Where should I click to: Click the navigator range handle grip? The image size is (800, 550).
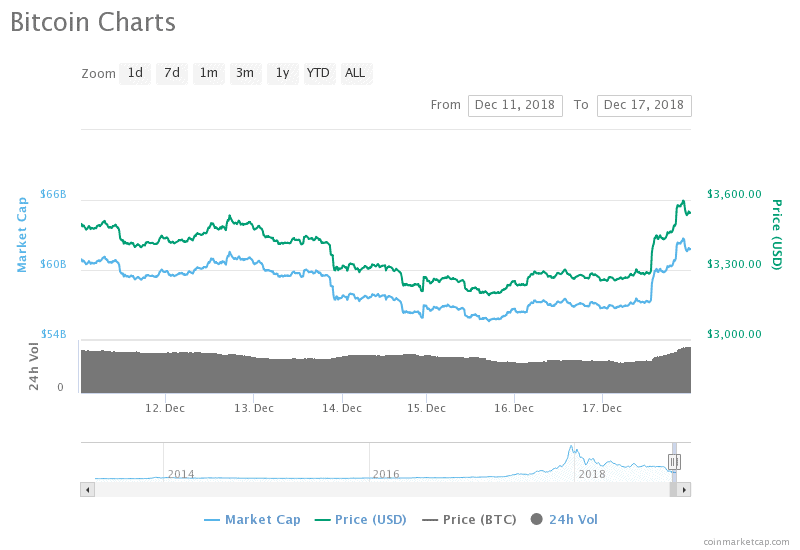coord(674,462)
